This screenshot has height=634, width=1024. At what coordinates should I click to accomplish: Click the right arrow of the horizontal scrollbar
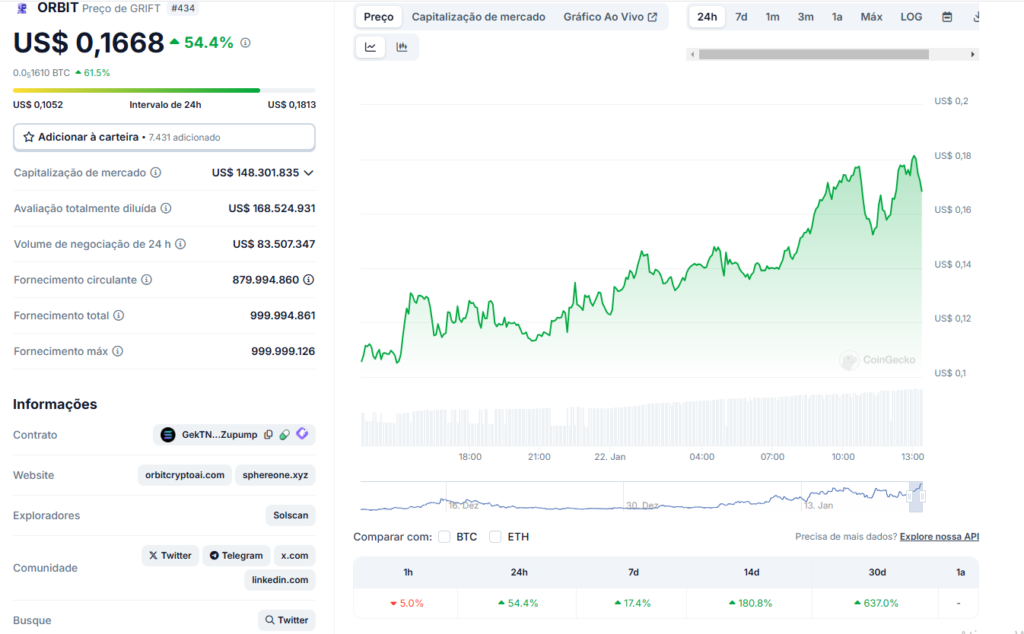[972, 54]
